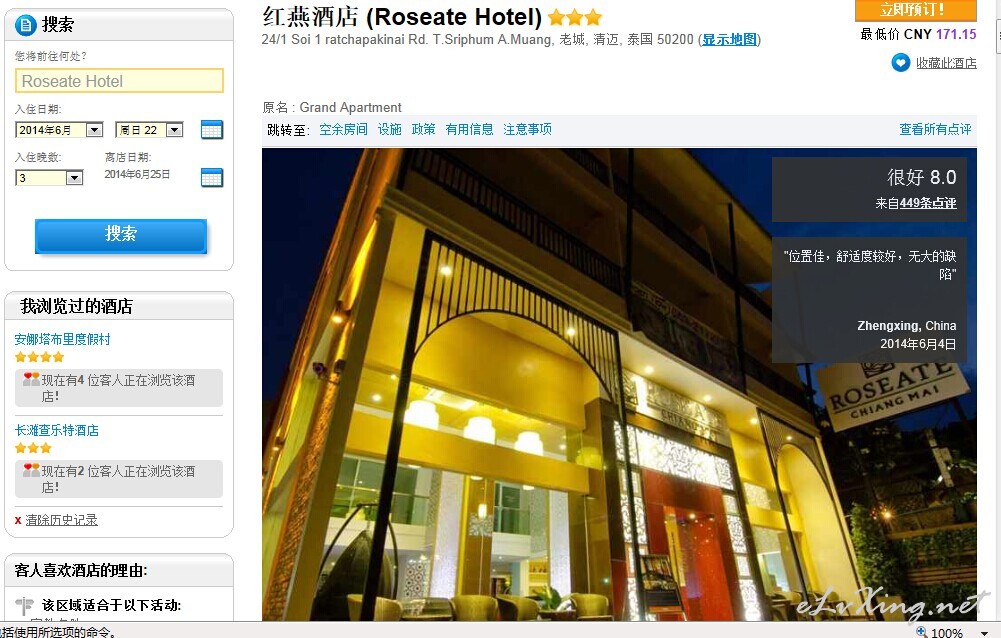This screenshot has height=638, width=1001.
Task: Click the red X clear history icon
Action: pyautogui.click(x=18, y=520)
